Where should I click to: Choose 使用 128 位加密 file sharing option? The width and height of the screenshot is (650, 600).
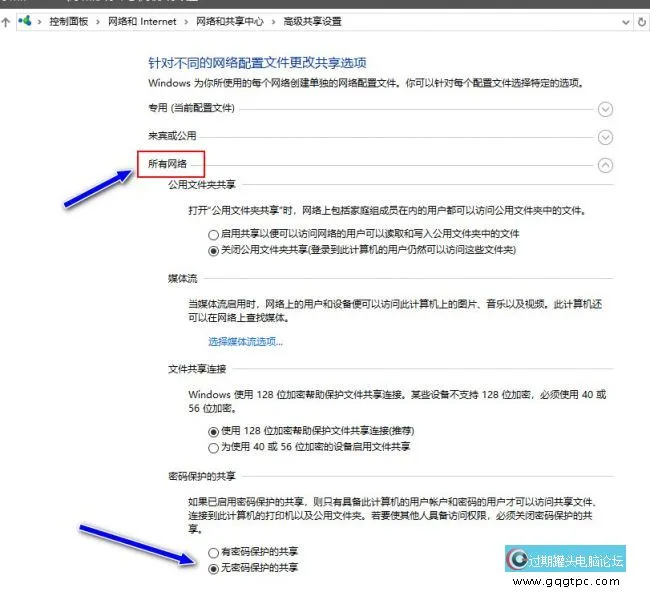click(x=212, y=430)
